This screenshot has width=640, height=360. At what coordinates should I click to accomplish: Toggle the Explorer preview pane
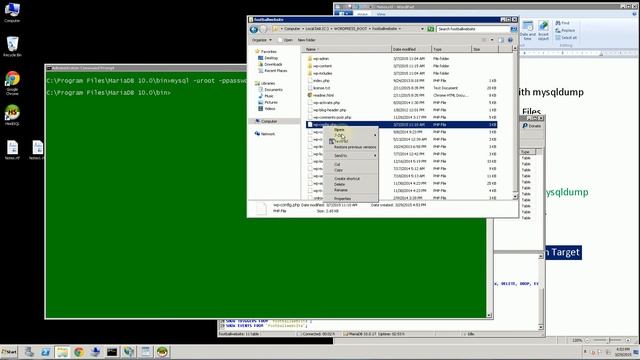pos(501,40)
